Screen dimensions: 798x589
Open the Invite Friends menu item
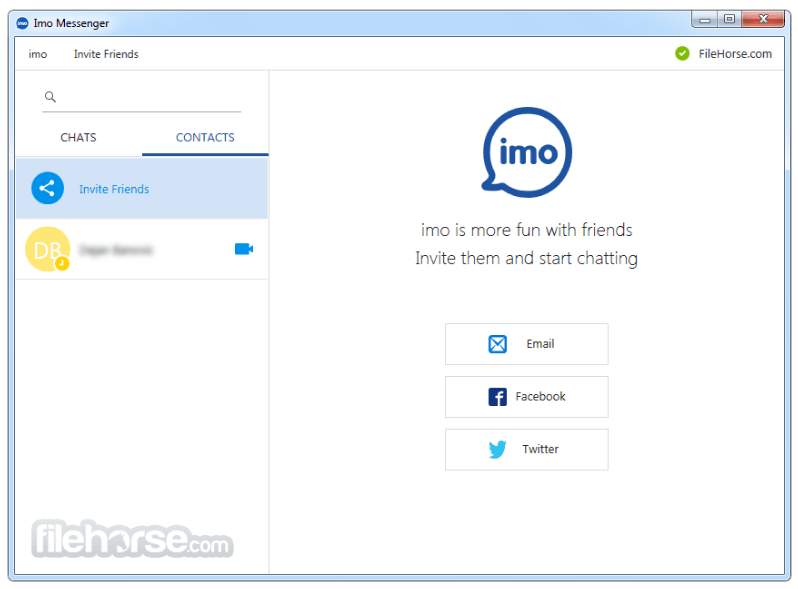(x=106, y=54)
